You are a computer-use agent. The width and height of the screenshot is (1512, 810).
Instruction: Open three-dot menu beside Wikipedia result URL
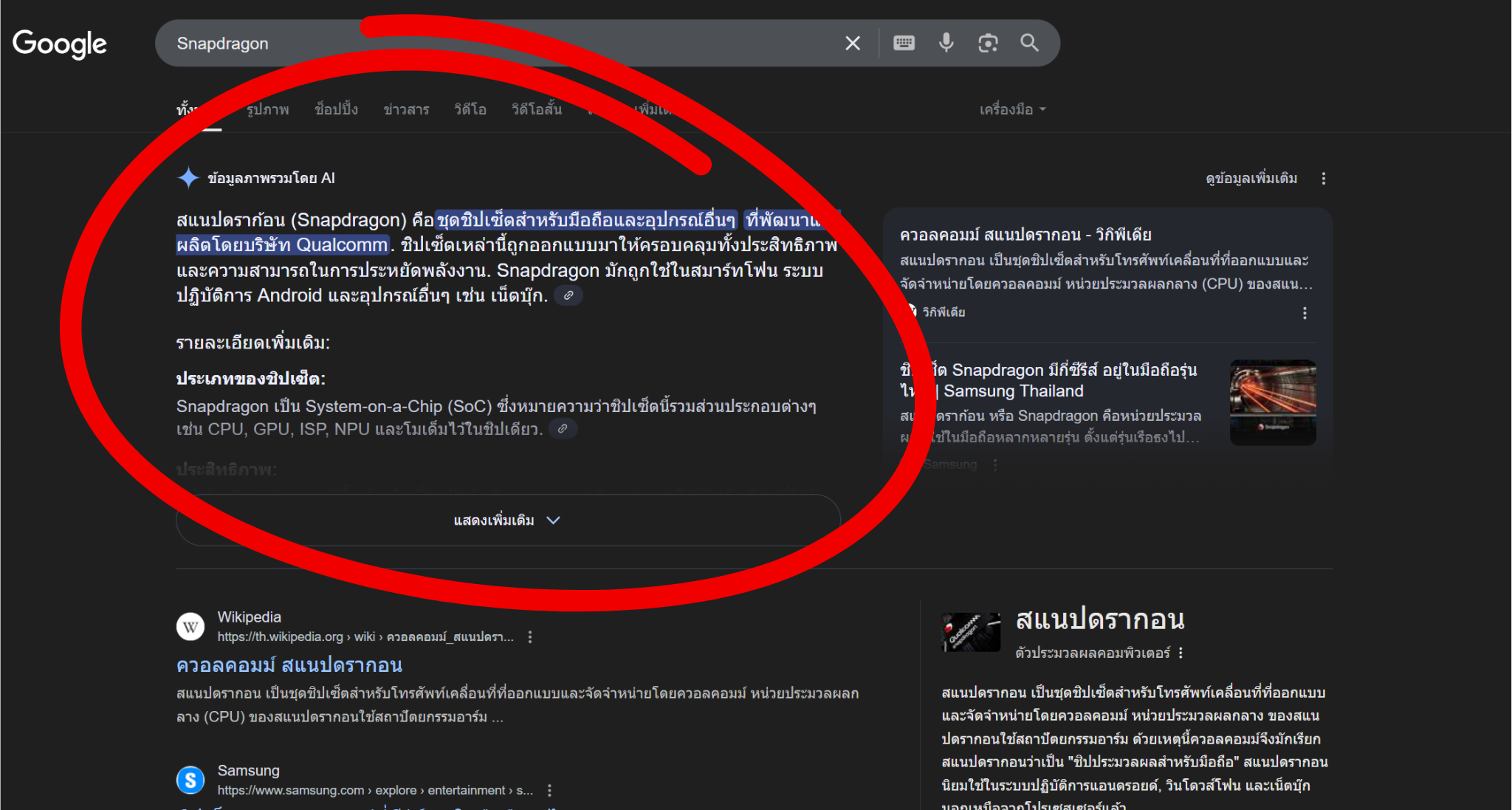530,636
